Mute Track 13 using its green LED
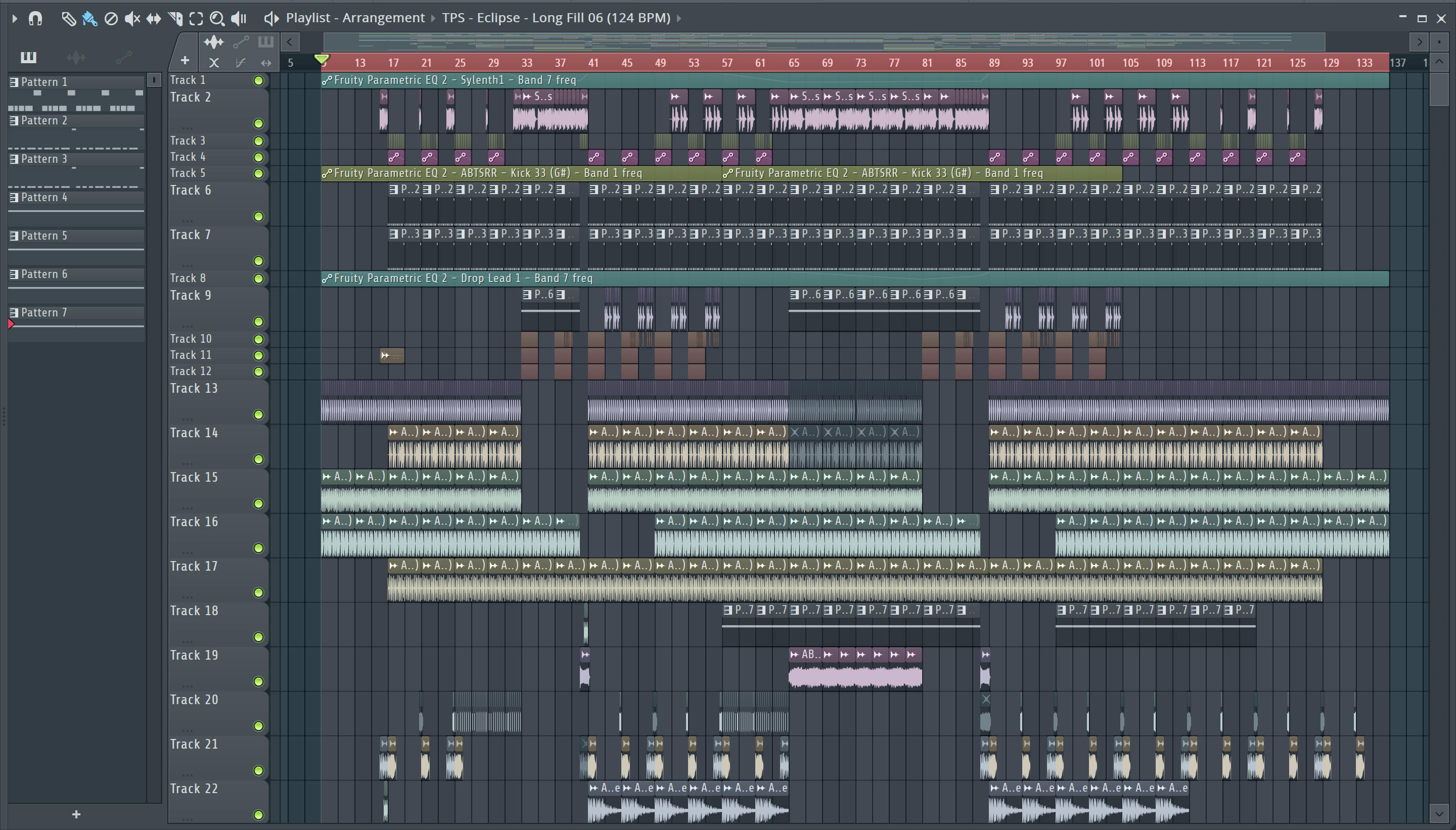Screen dimensions: 1456x830 [x=258, y=414]
